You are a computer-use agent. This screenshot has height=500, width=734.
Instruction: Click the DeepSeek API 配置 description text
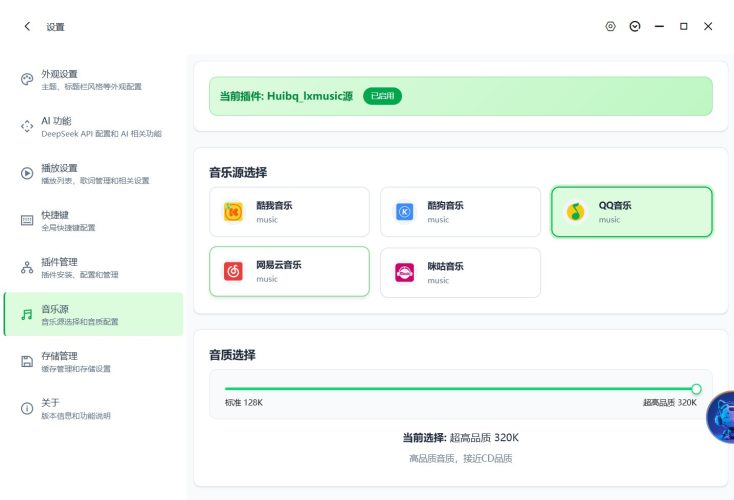click(x=102, y=134)
